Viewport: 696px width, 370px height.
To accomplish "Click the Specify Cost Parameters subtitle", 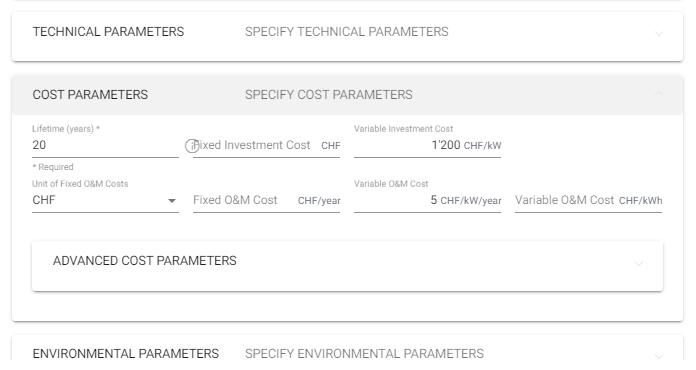I will coord(328,94).
